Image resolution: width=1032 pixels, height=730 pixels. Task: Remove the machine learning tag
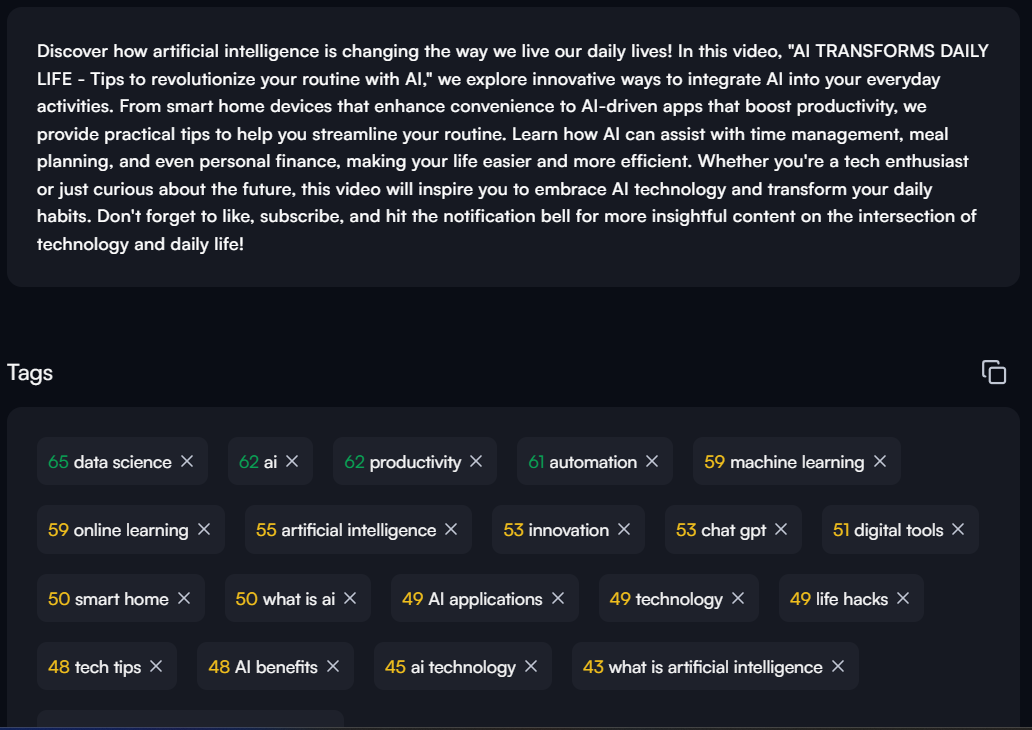(880, 461)
